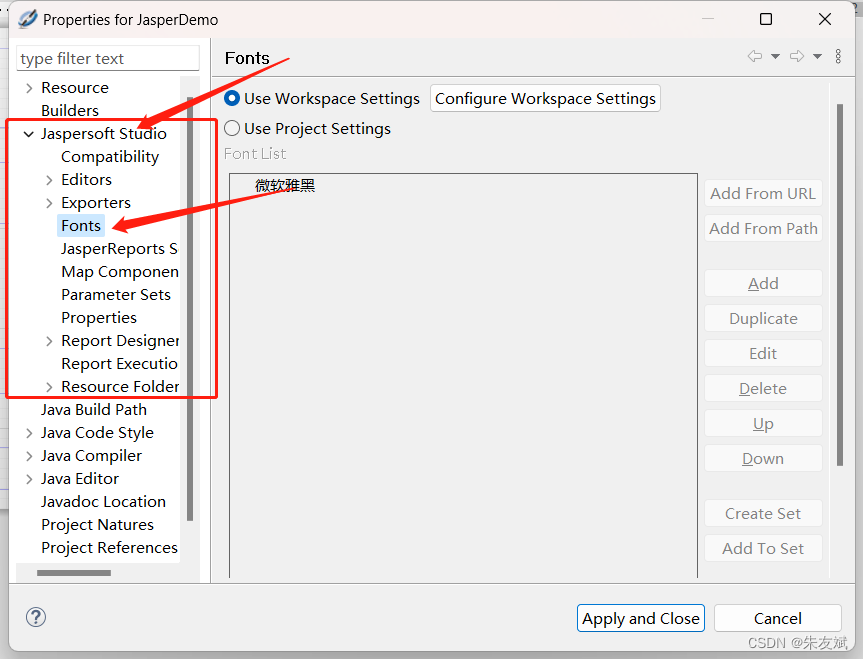Click the Add font button

[x=763, y=284]
